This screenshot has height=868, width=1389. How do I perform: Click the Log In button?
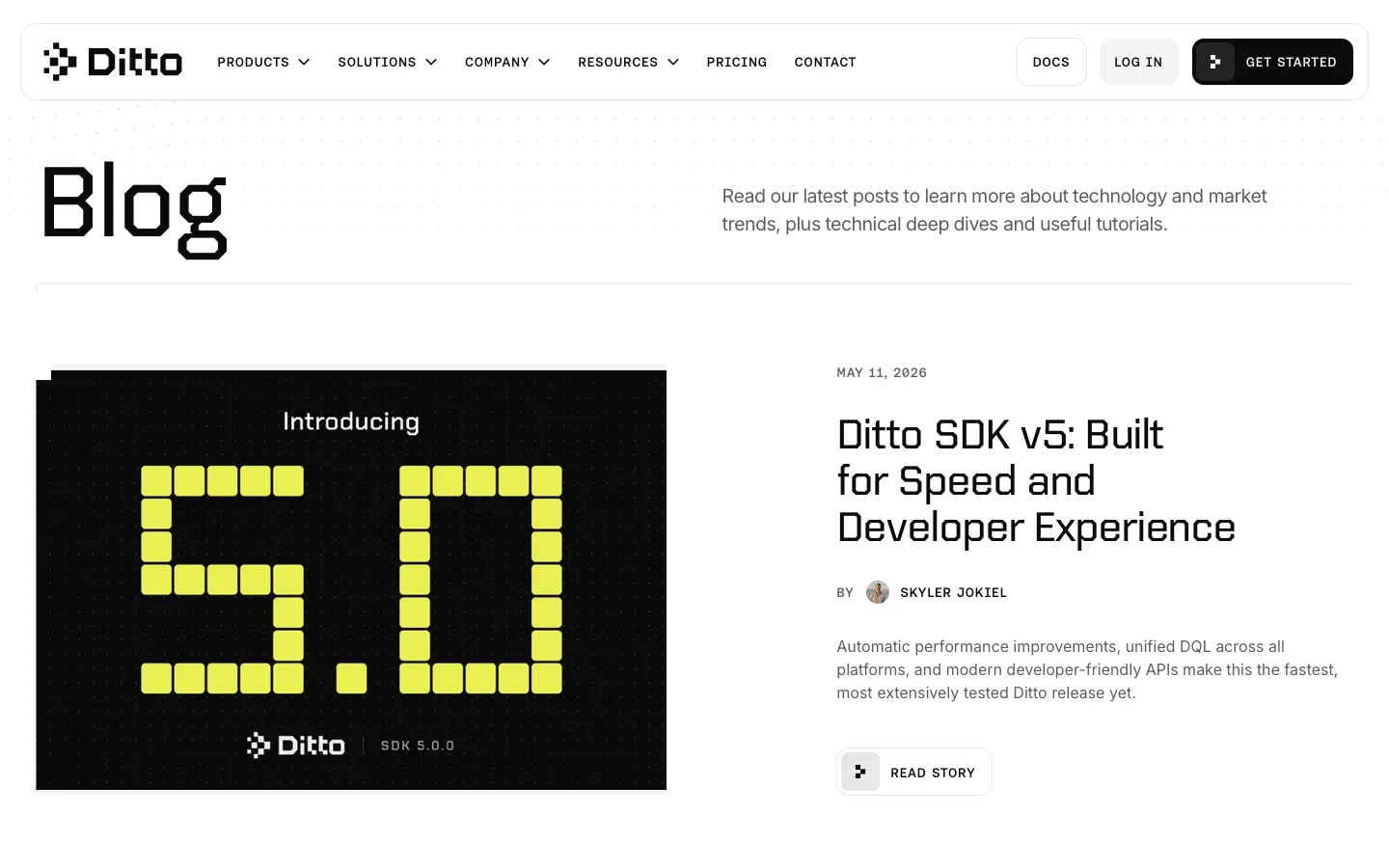click(1138, 62)
